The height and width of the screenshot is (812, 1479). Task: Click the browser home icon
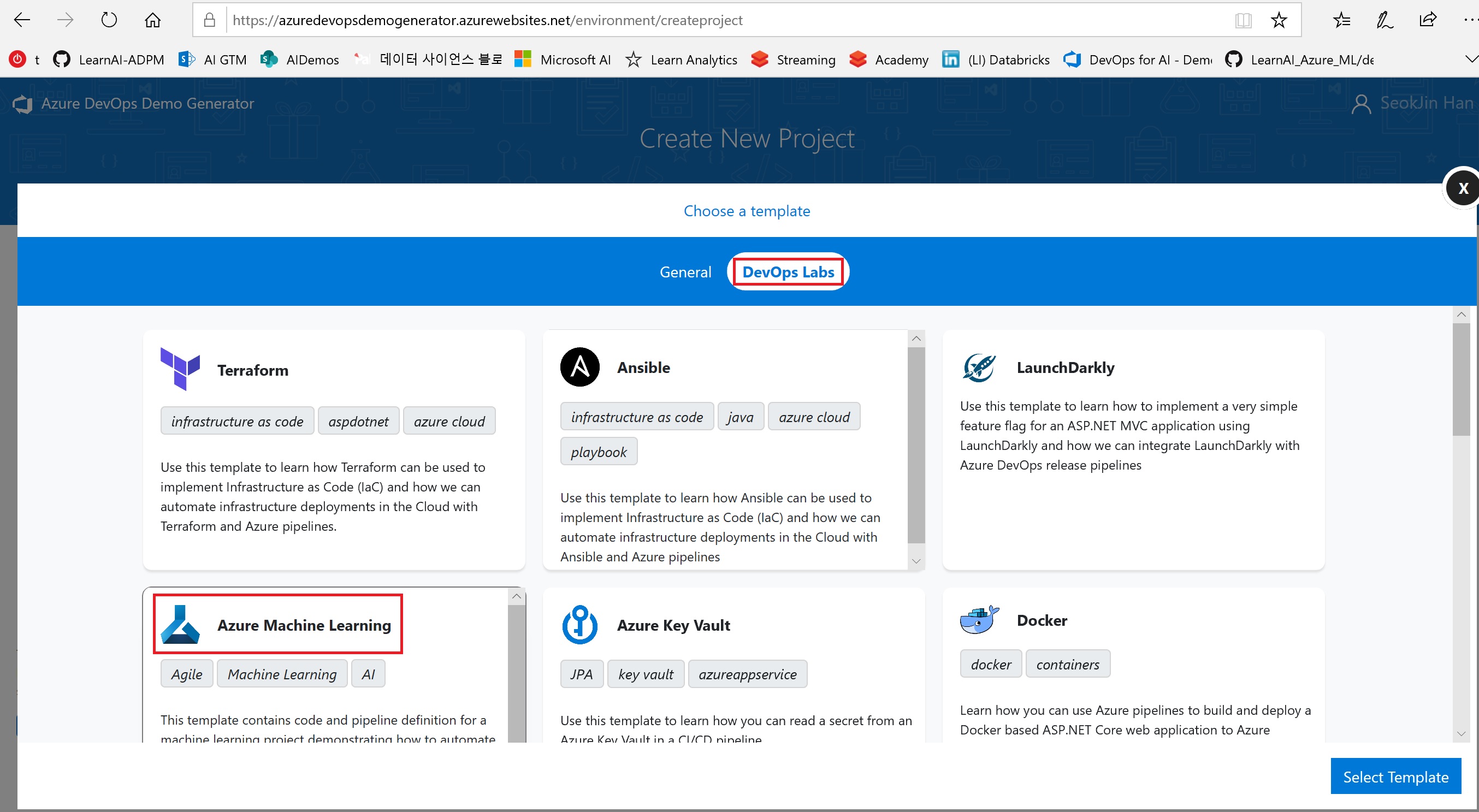click(152, 21)
